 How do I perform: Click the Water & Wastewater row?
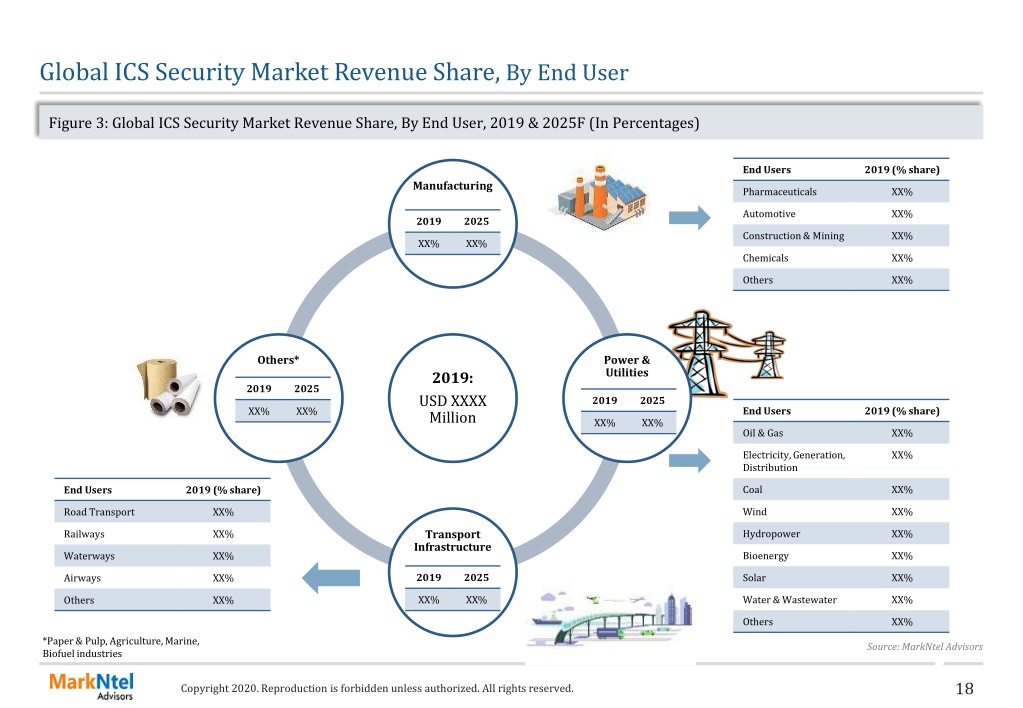(841, 600)
